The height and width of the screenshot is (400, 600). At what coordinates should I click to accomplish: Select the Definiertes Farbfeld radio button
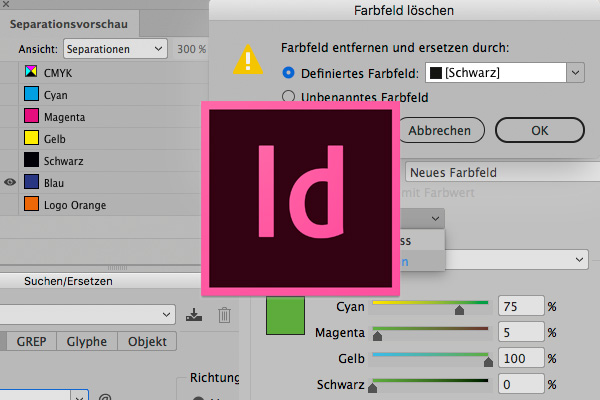tap(290, 73)
